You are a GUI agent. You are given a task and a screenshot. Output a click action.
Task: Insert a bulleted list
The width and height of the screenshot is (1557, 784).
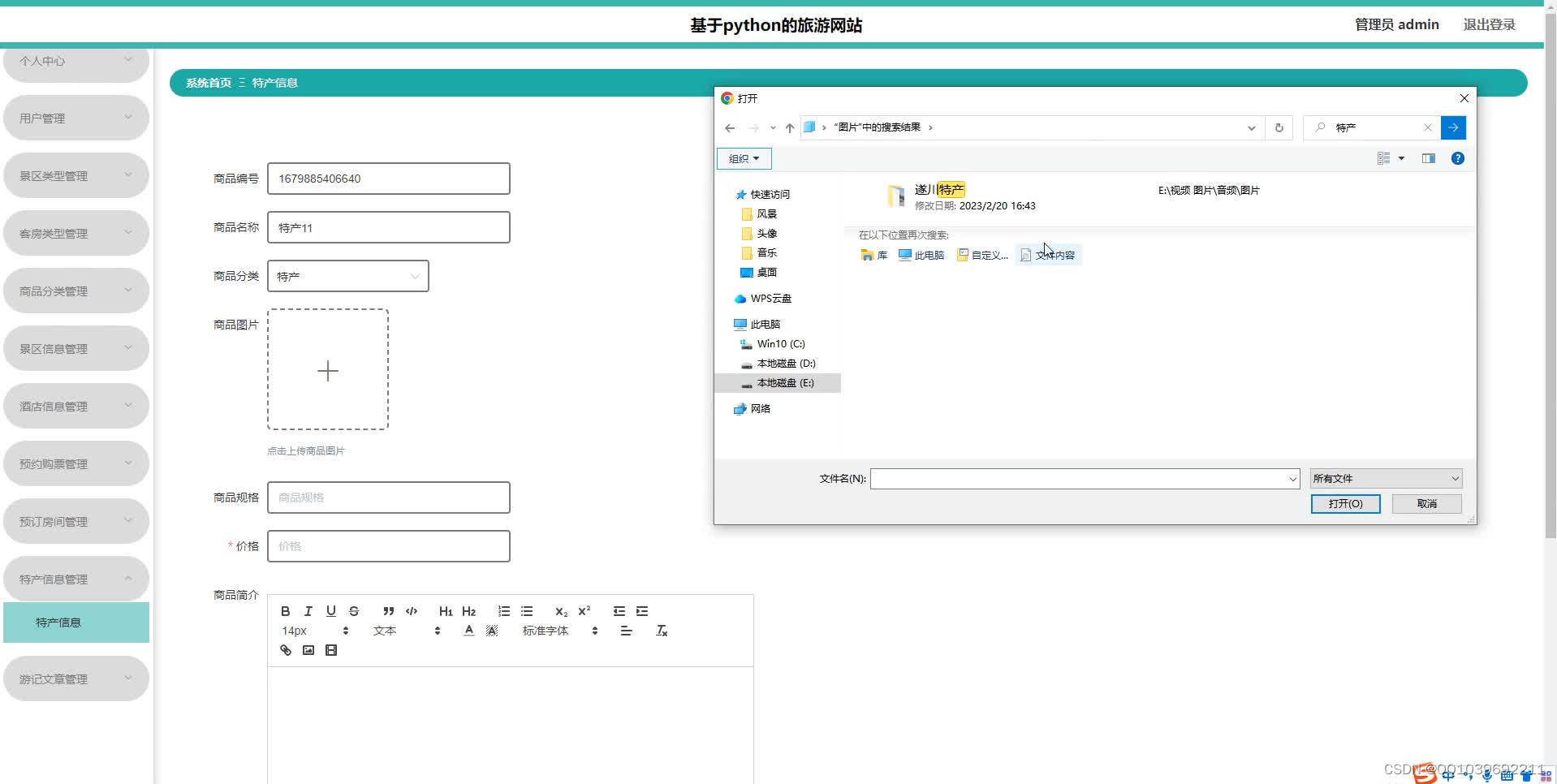527,611
